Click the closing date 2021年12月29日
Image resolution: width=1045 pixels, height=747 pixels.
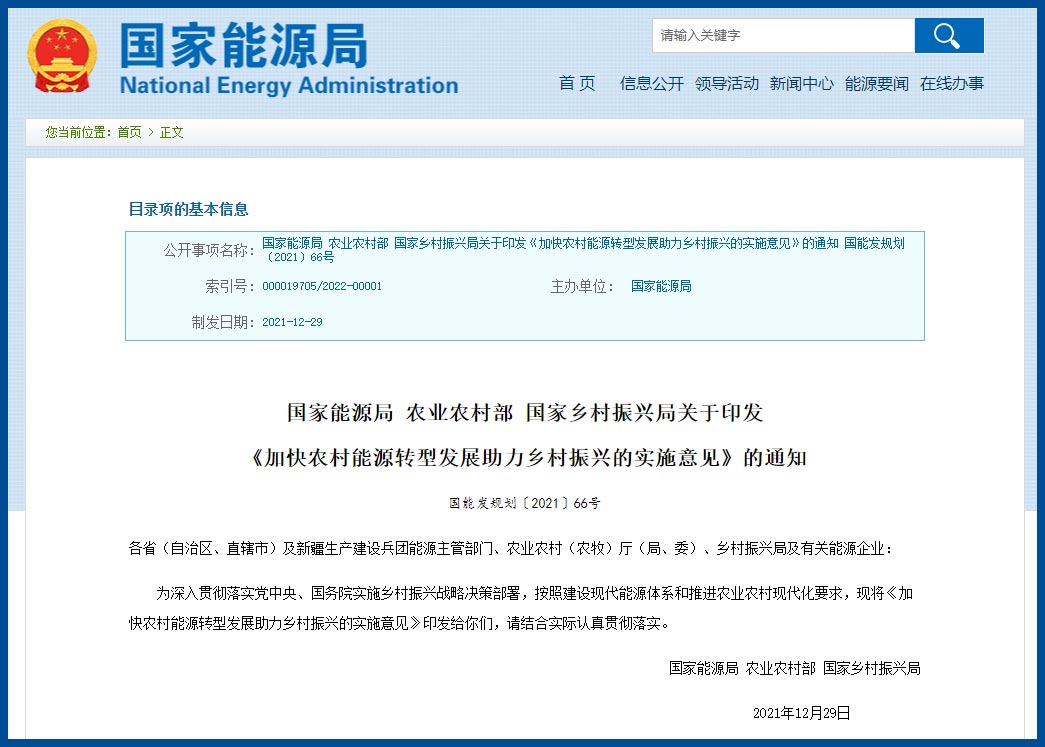pos(801,713)
